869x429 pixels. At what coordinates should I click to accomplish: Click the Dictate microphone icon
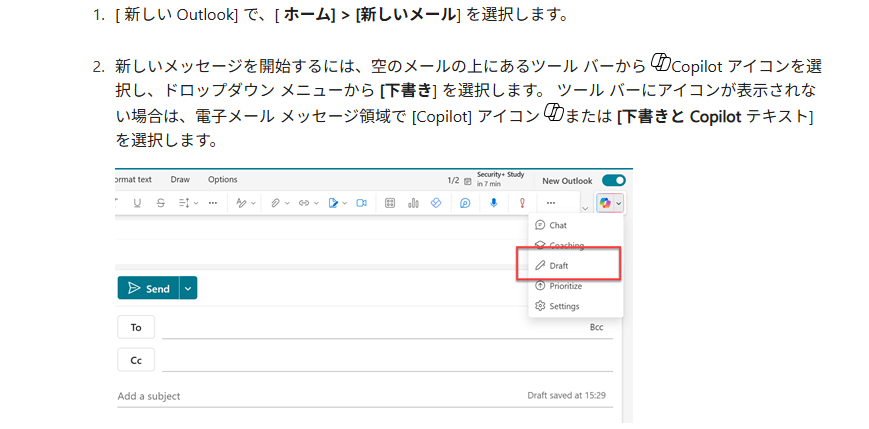493,203
